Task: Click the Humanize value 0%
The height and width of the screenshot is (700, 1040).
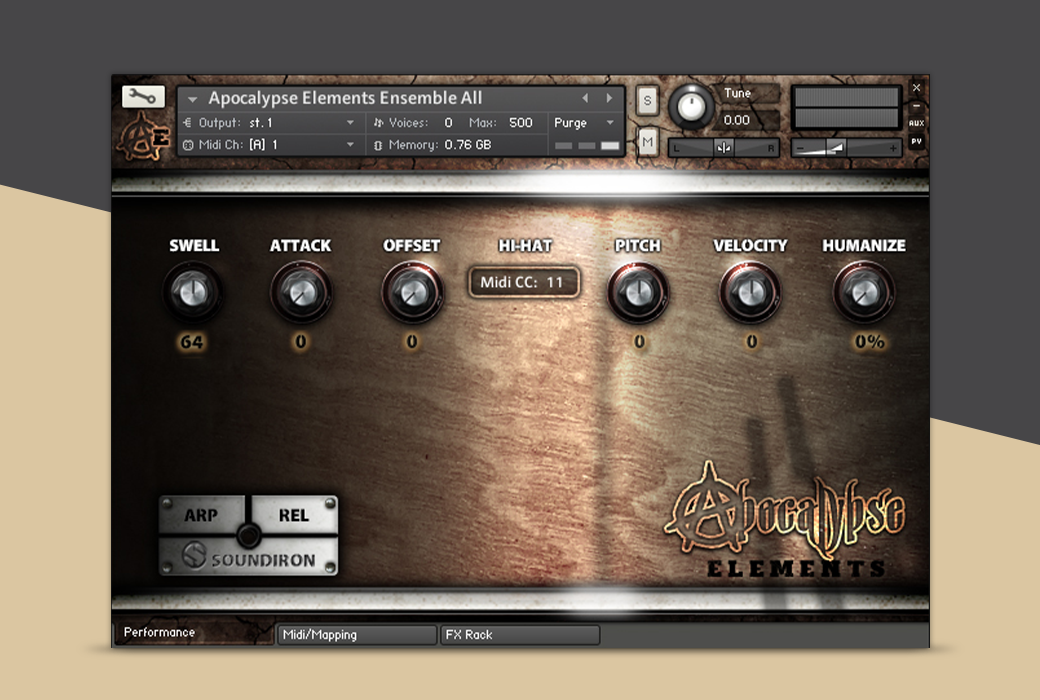Action: tap(870, 342)
